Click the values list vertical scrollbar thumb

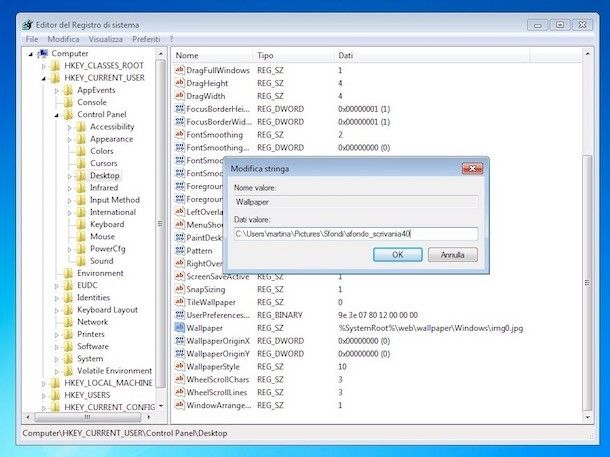point(587,283)
